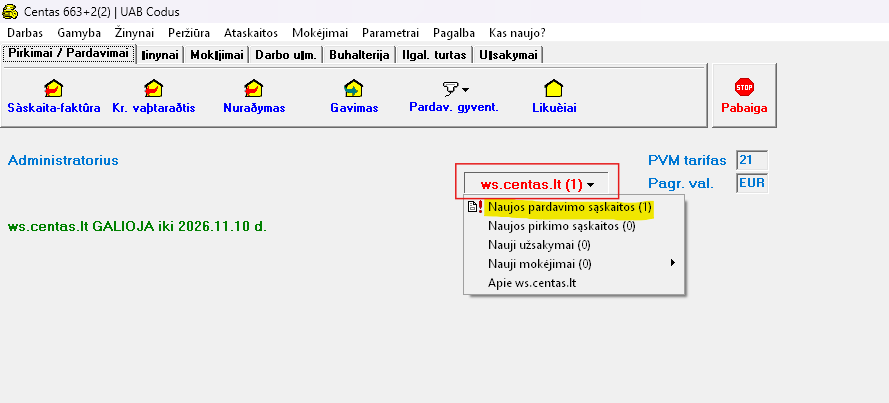Switch to the Pirkimai / Pardavimai tab
The height and width of the screenshot is (403, 889).
69,54
